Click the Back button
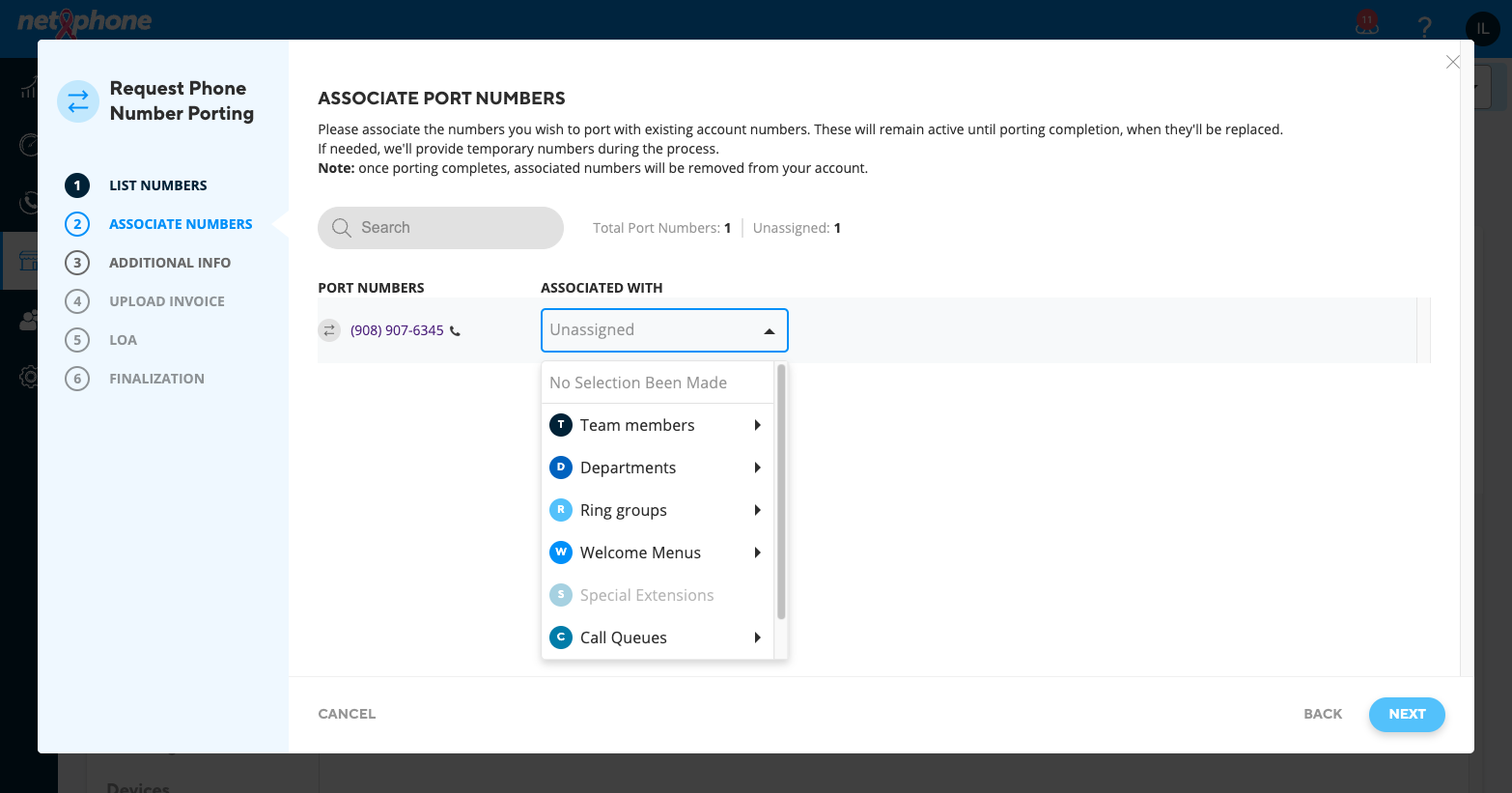Viewport: 1512px width, 793px height. 1323,714
